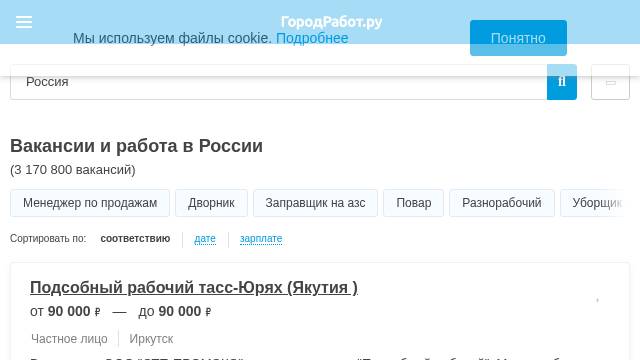Viewport: 640px width, 360px height.
Task: Click the salary от 90 000 text
Action: click(x=65, y=311)
